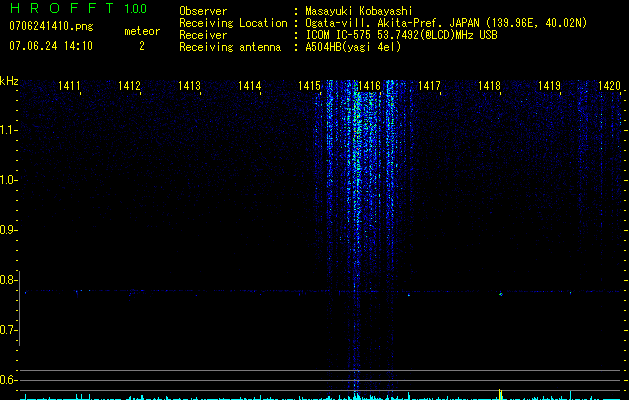Select the filename 0706241410.png

51,26
